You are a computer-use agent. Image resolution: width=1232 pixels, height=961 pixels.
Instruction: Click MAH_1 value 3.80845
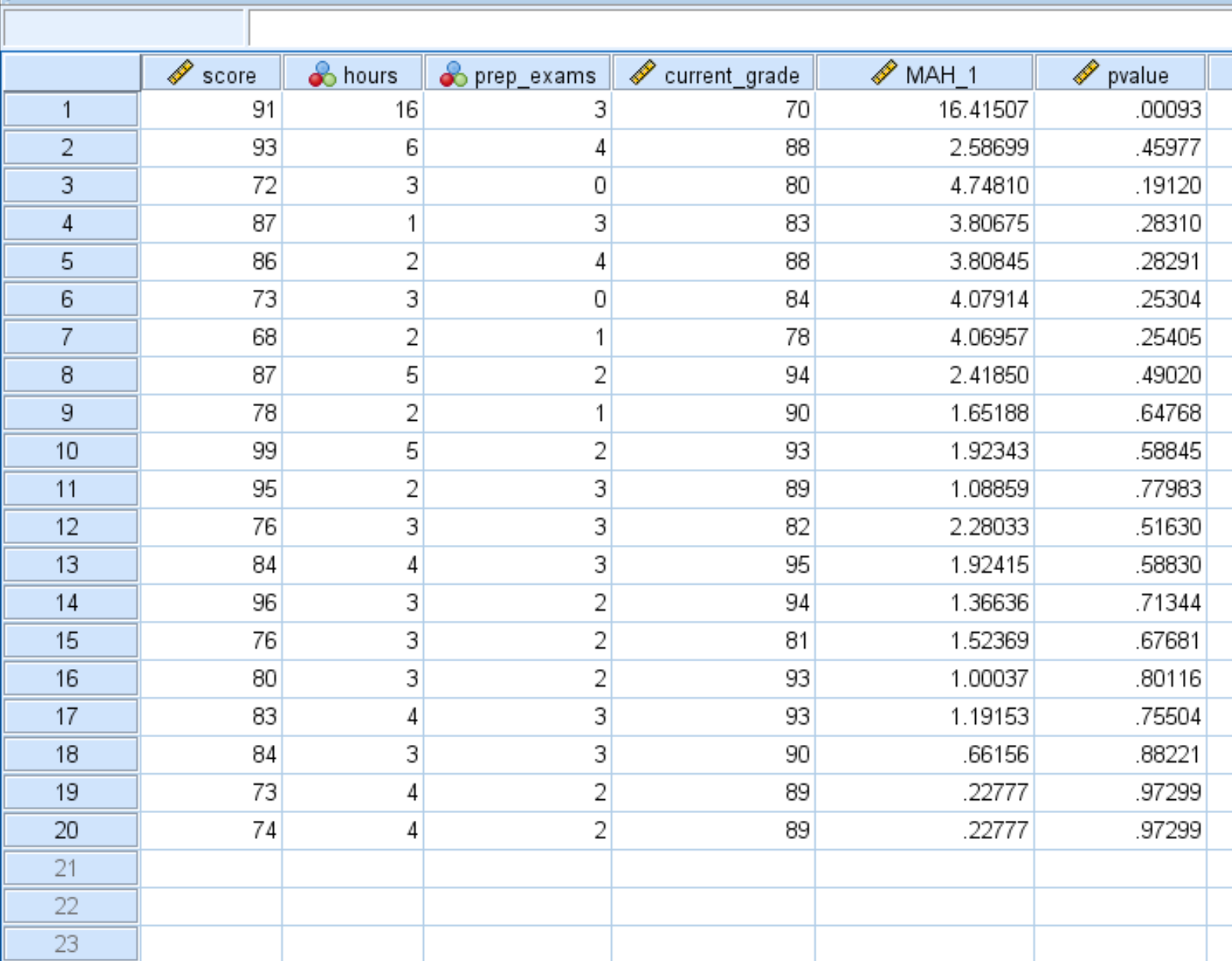[x=925, y=261]
